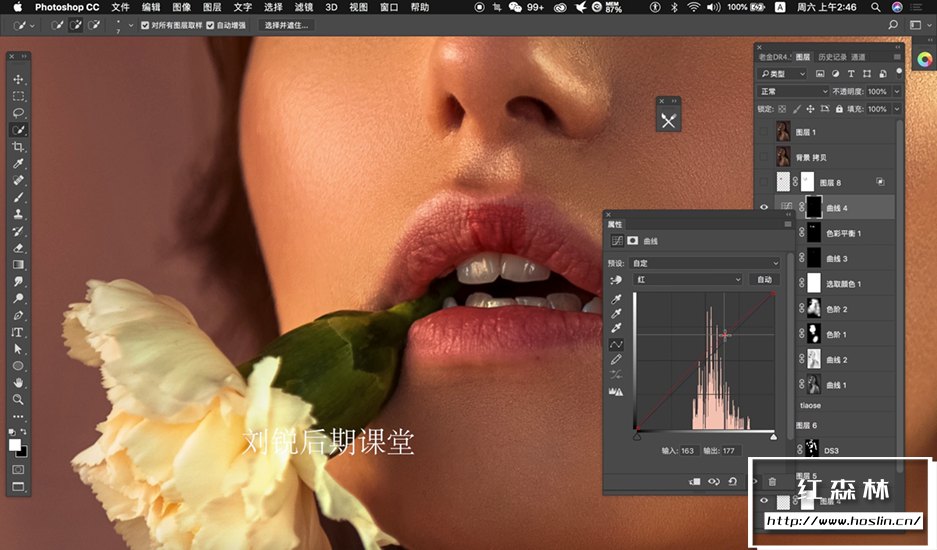Choose the Horizontal Type tool

[18, 332]
